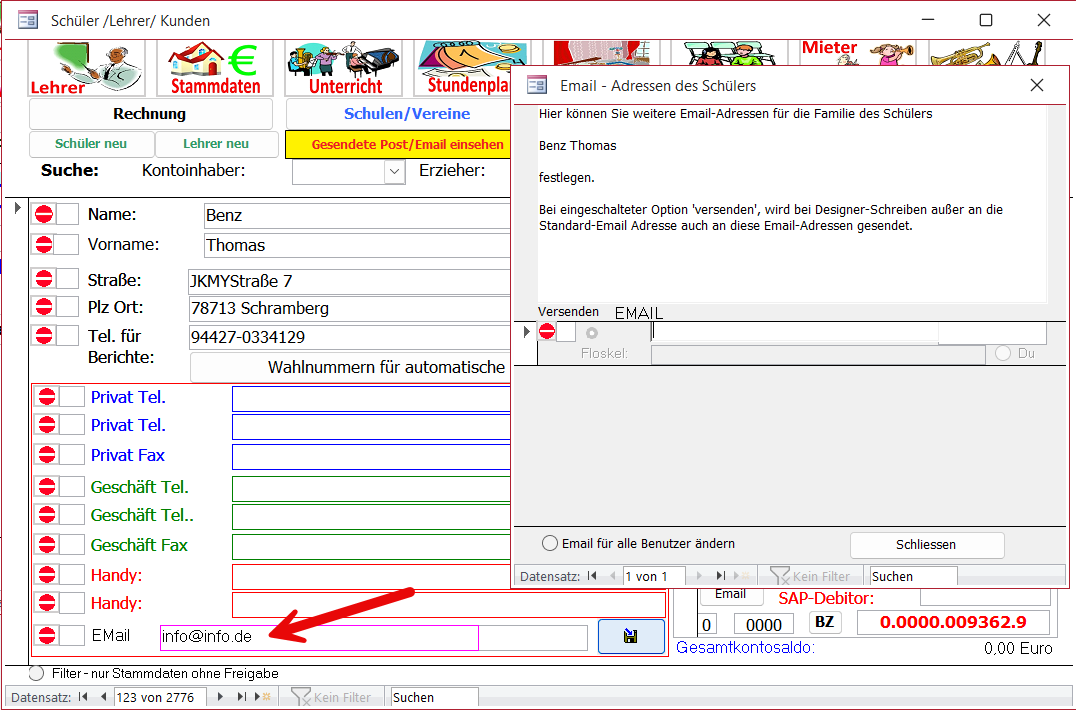
Task: Enable 'Email für alle Benutzer ändern' option
Action: click(x=549, y=544)
